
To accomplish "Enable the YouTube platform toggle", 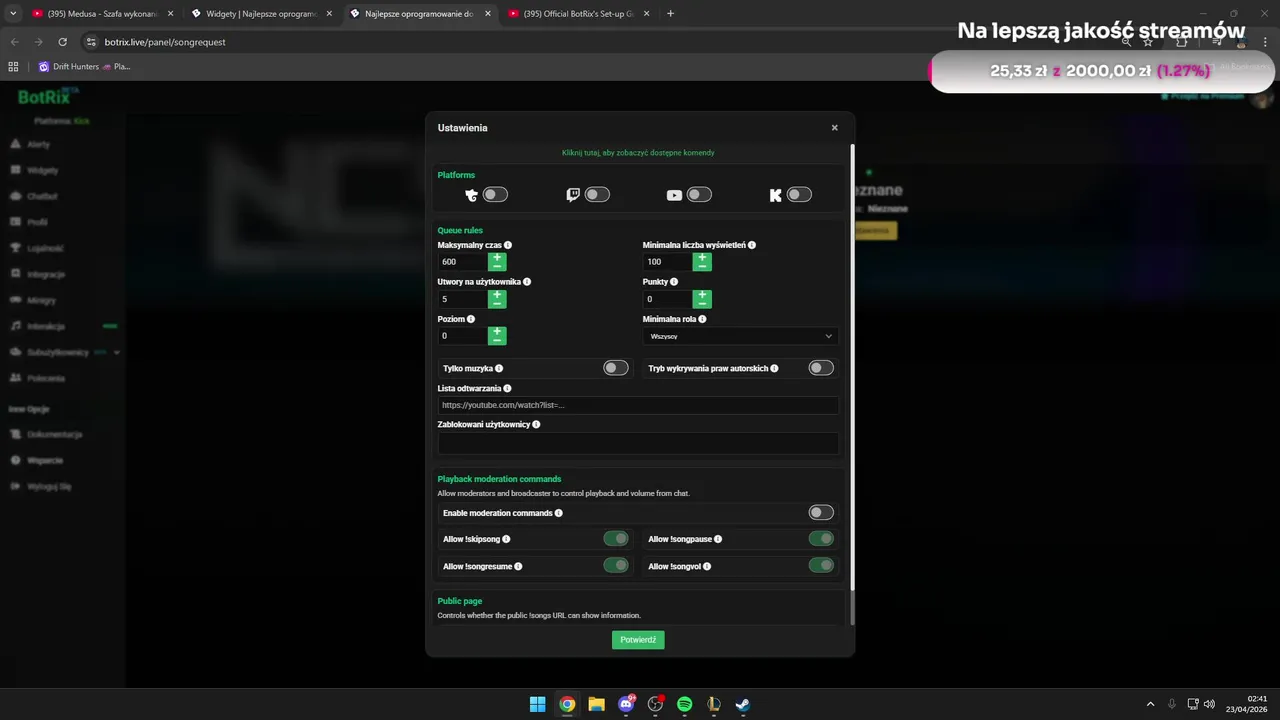I will point(699,195).
